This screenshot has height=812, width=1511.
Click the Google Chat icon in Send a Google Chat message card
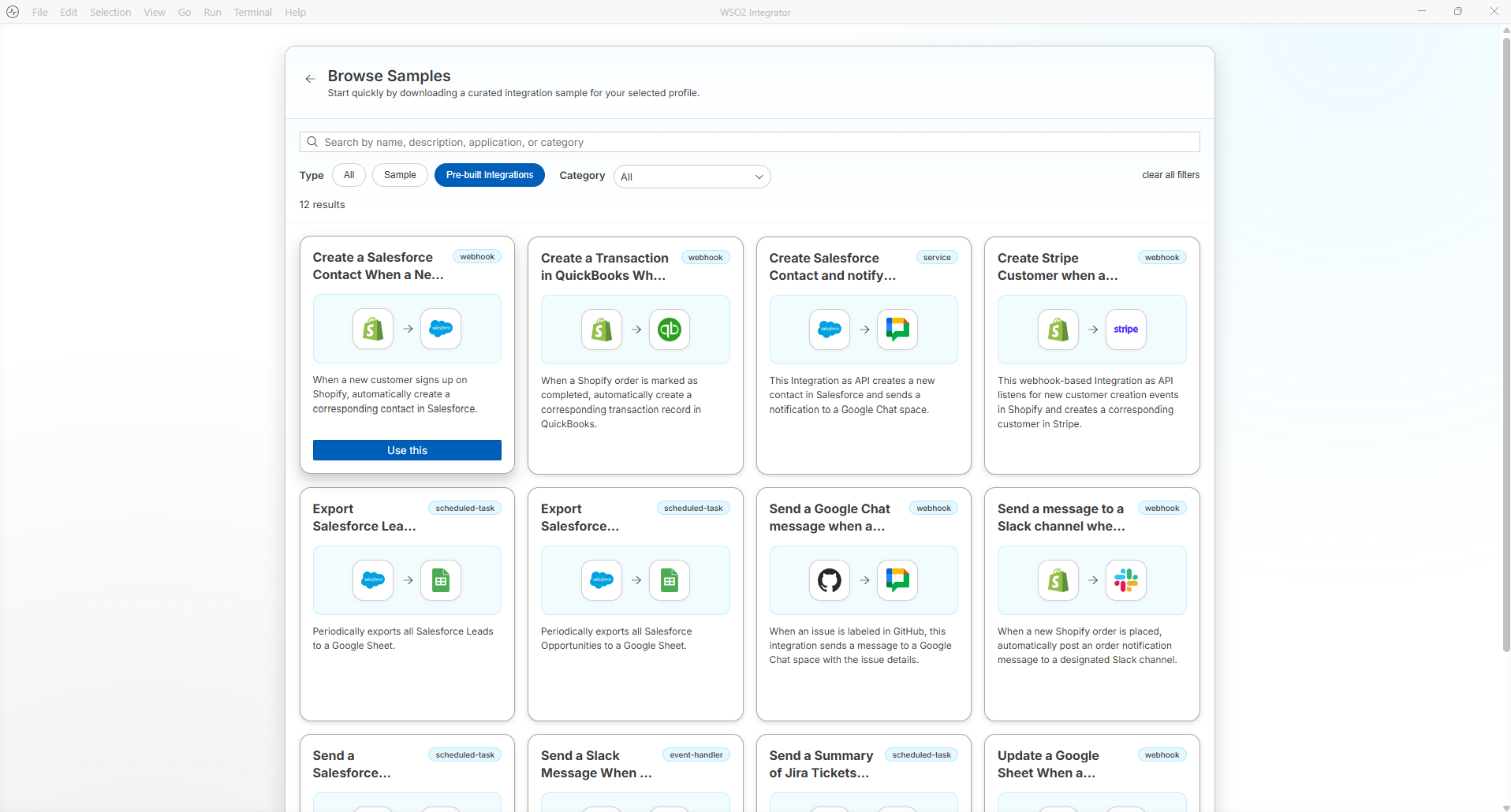(897, 580)
